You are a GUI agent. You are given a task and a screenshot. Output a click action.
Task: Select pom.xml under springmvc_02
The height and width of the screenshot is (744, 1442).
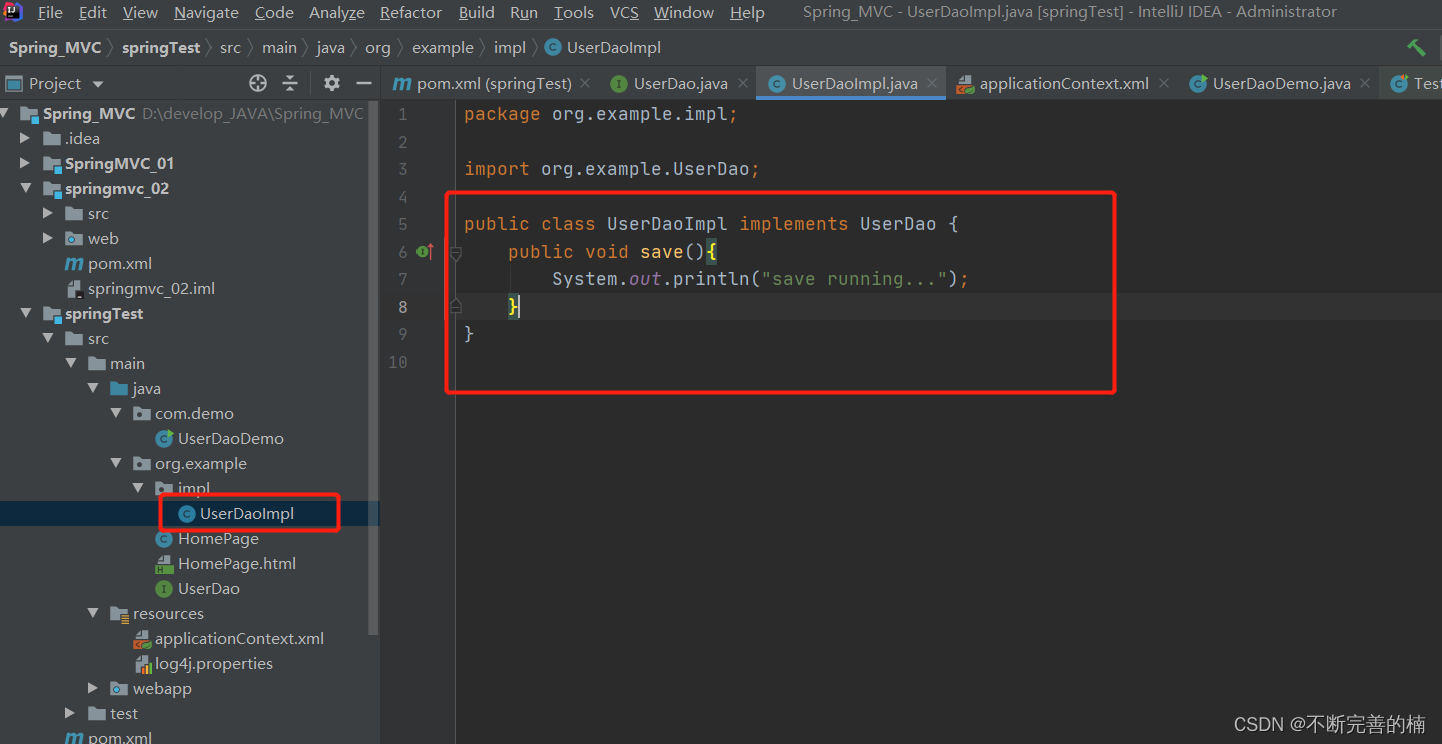click(120, 263)
